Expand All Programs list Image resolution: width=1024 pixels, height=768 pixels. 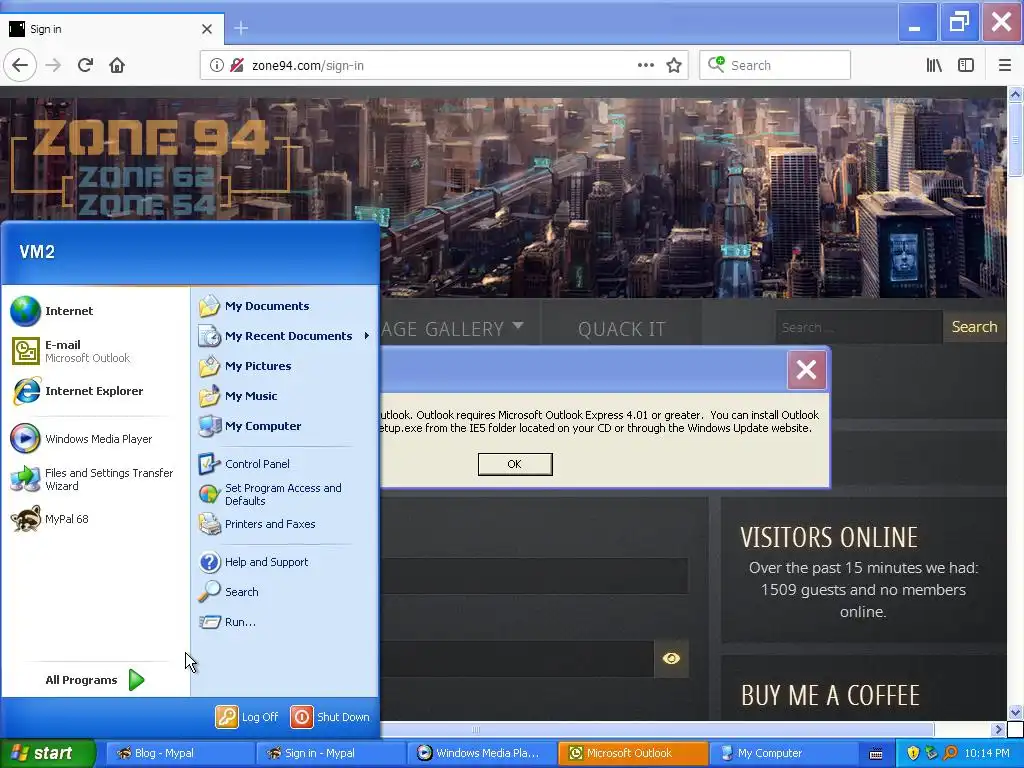tap(95, 680)
